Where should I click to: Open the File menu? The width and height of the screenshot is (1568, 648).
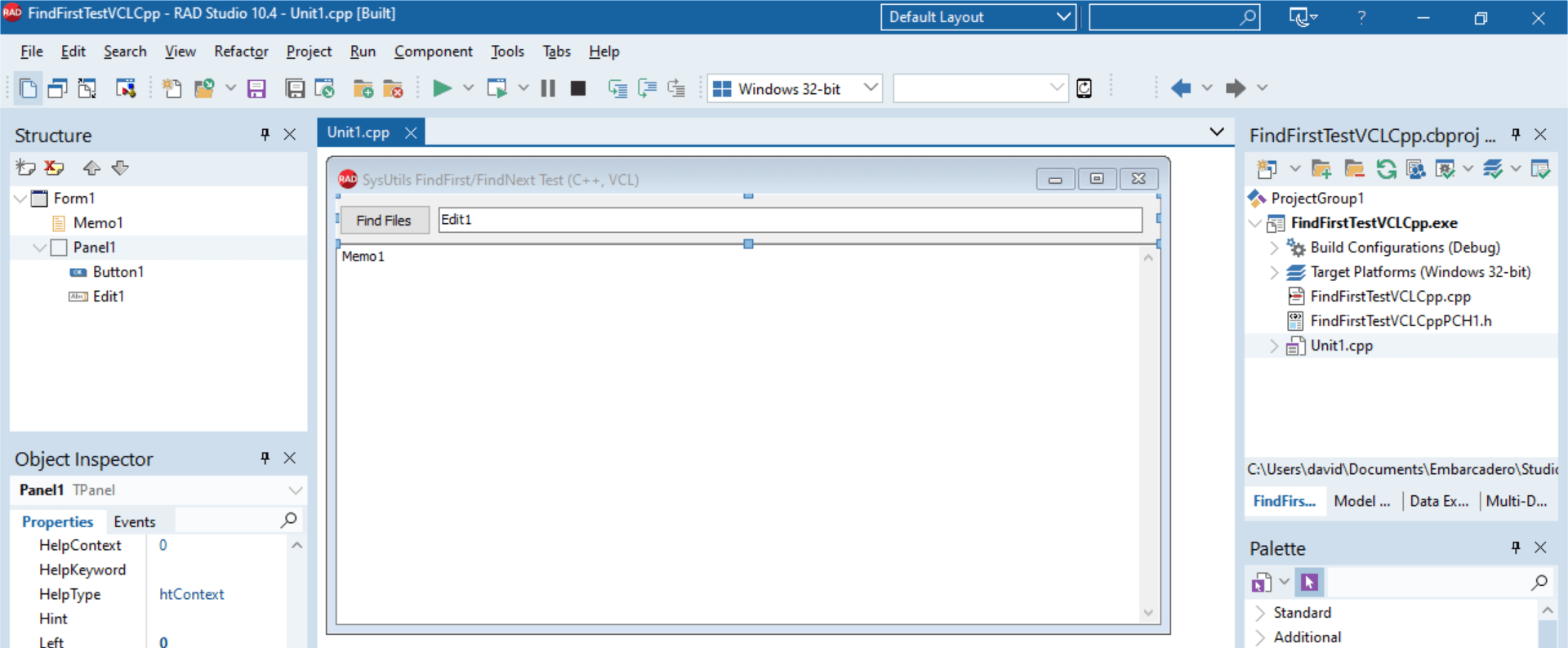tap(32, 51)
